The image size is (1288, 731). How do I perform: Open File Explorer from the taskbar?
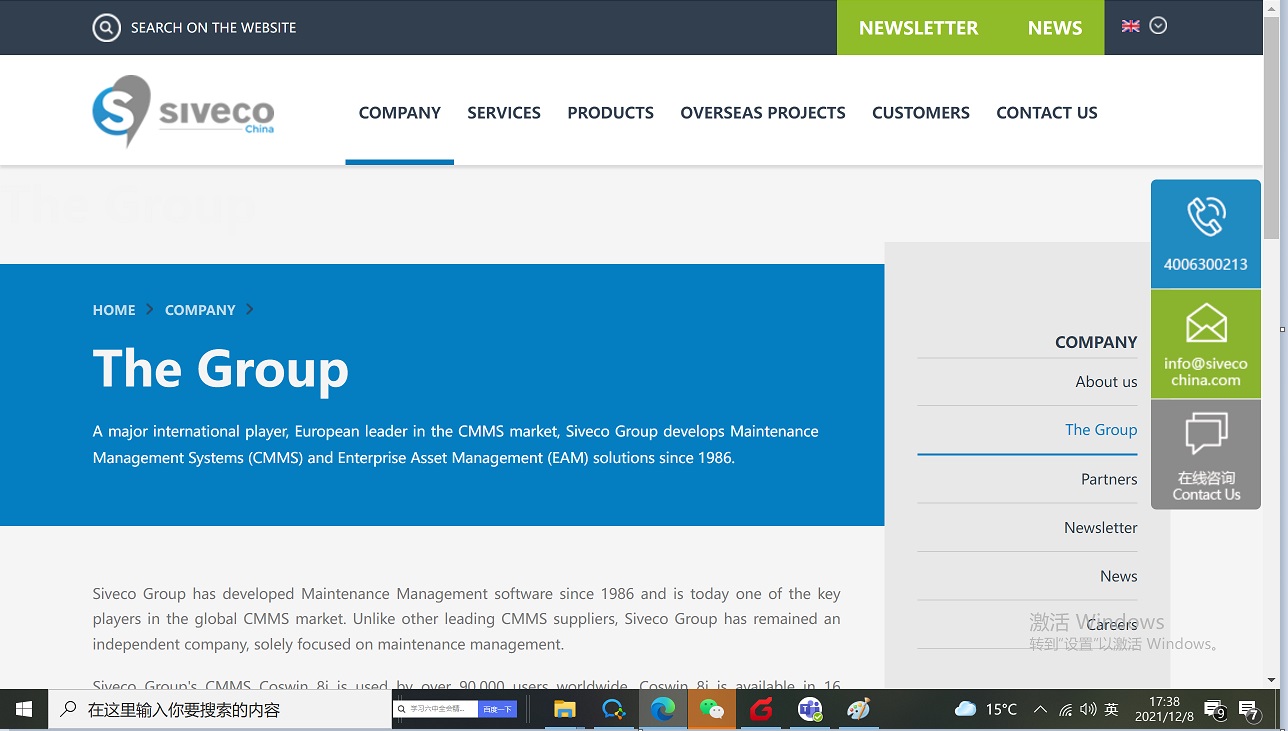point(565,710)
